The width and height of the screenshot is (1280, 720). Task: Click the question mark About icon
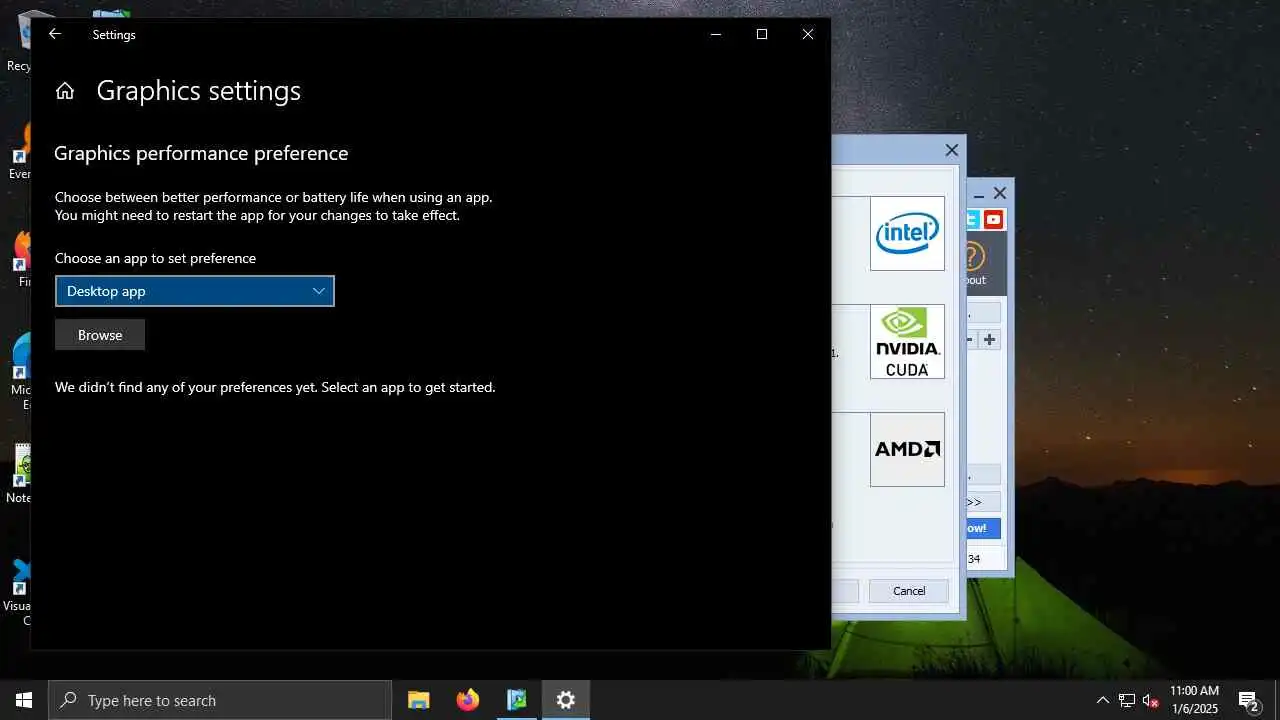[x=973, y=256]
